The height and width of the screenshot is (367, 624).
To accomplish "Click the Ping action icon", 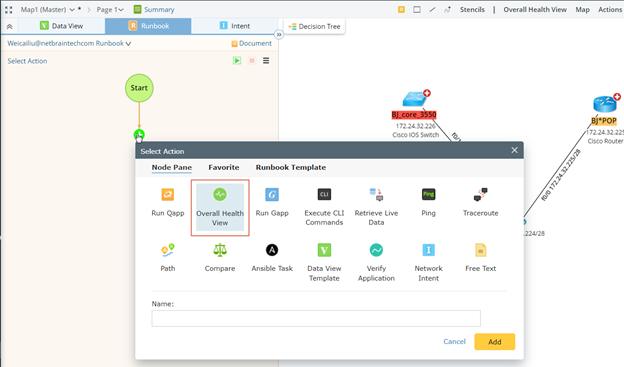I will coord(428,194).
